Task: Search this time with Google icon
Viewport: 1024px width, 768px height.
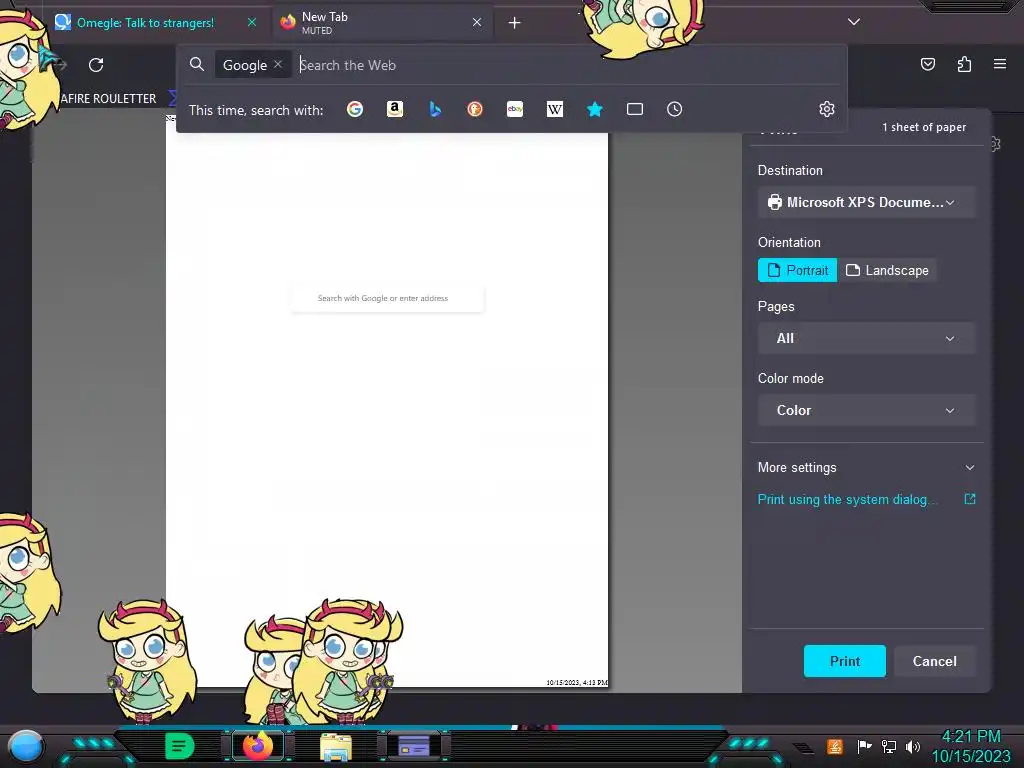Action: point(355,109)
